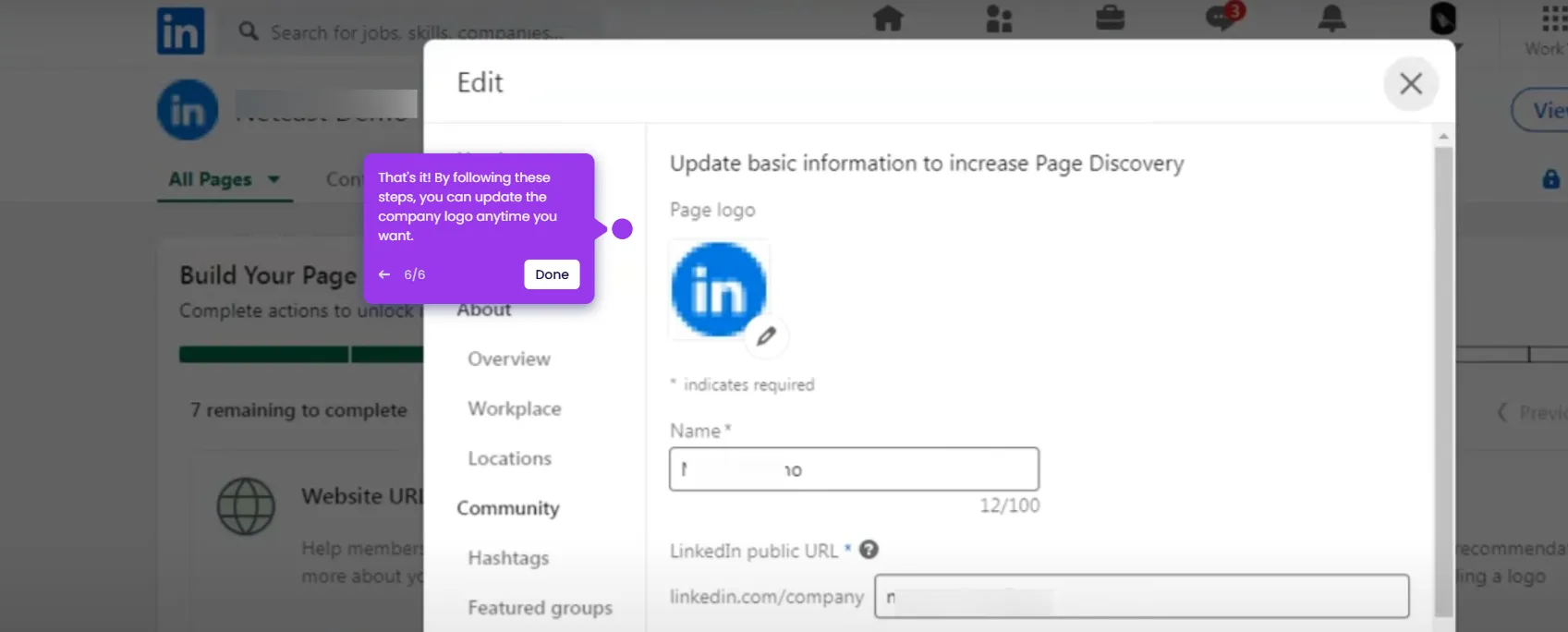Select Featured groups in the Edit sidebar
The width and height of the screenshot is (1568, 632).
540,608
